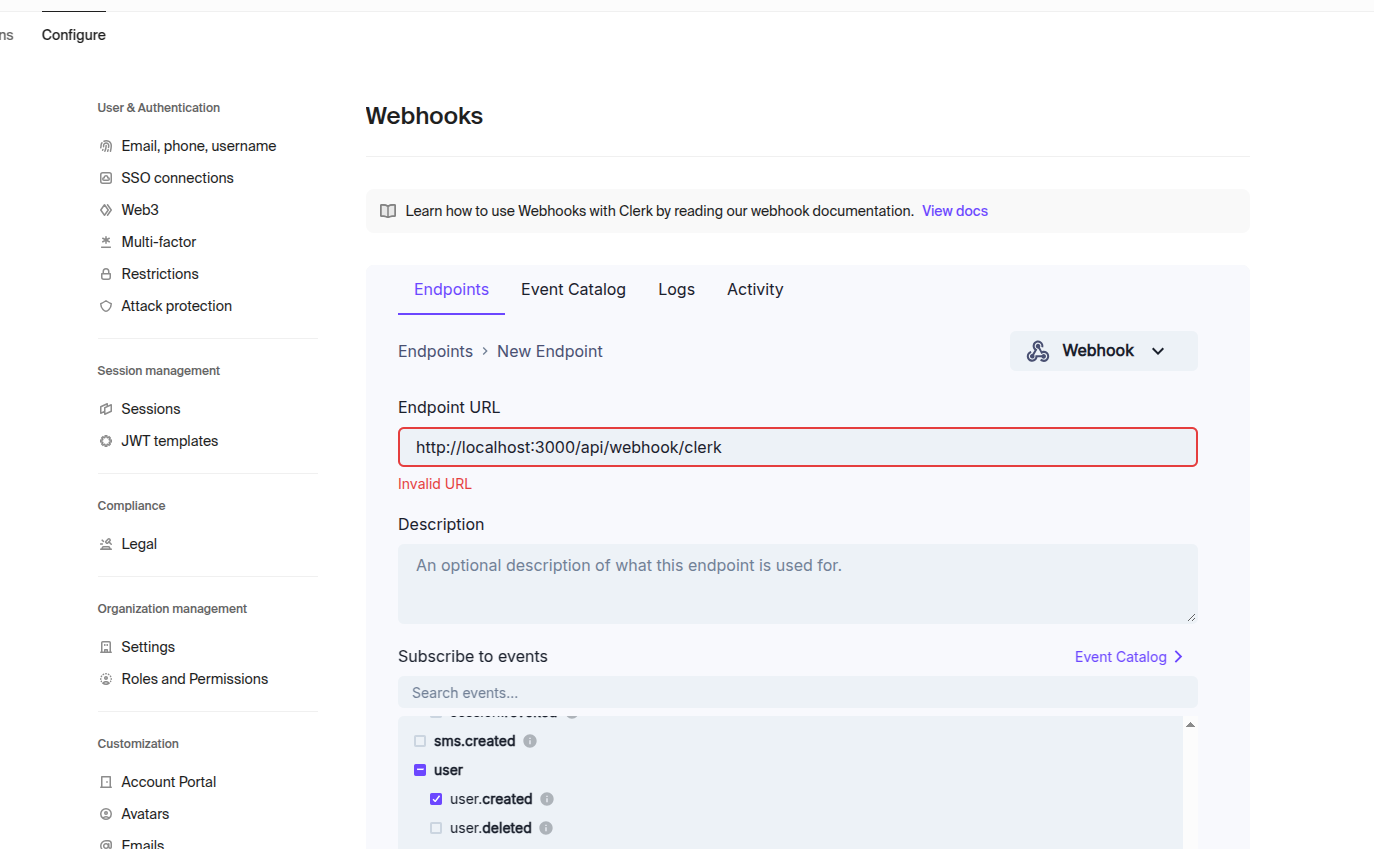This screenshot has width=1374, height=849.
Task: Click the webhook logo icon in selector
Action: [1038, 351]
